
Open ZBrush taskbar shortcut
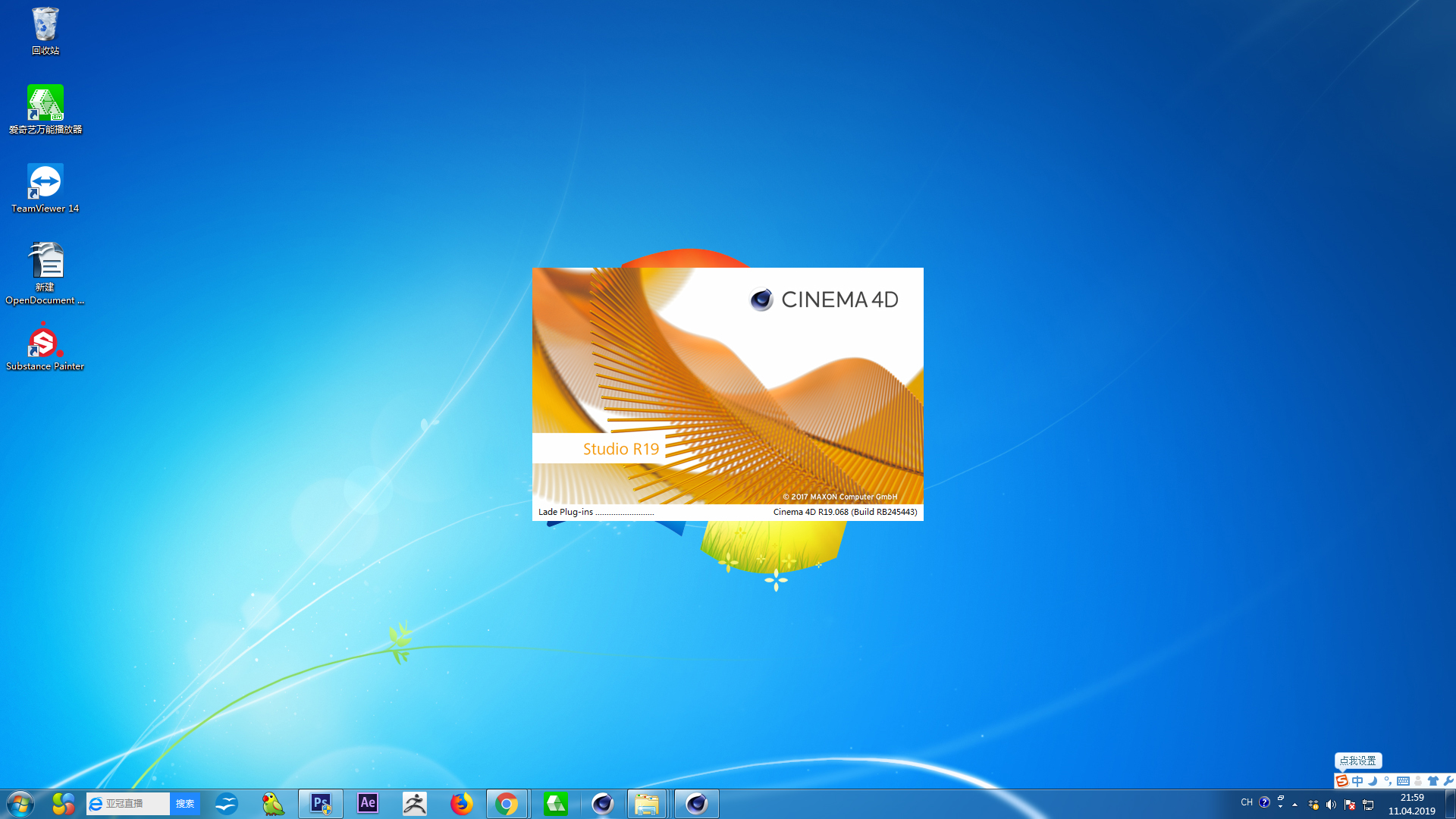pos(415,804)
